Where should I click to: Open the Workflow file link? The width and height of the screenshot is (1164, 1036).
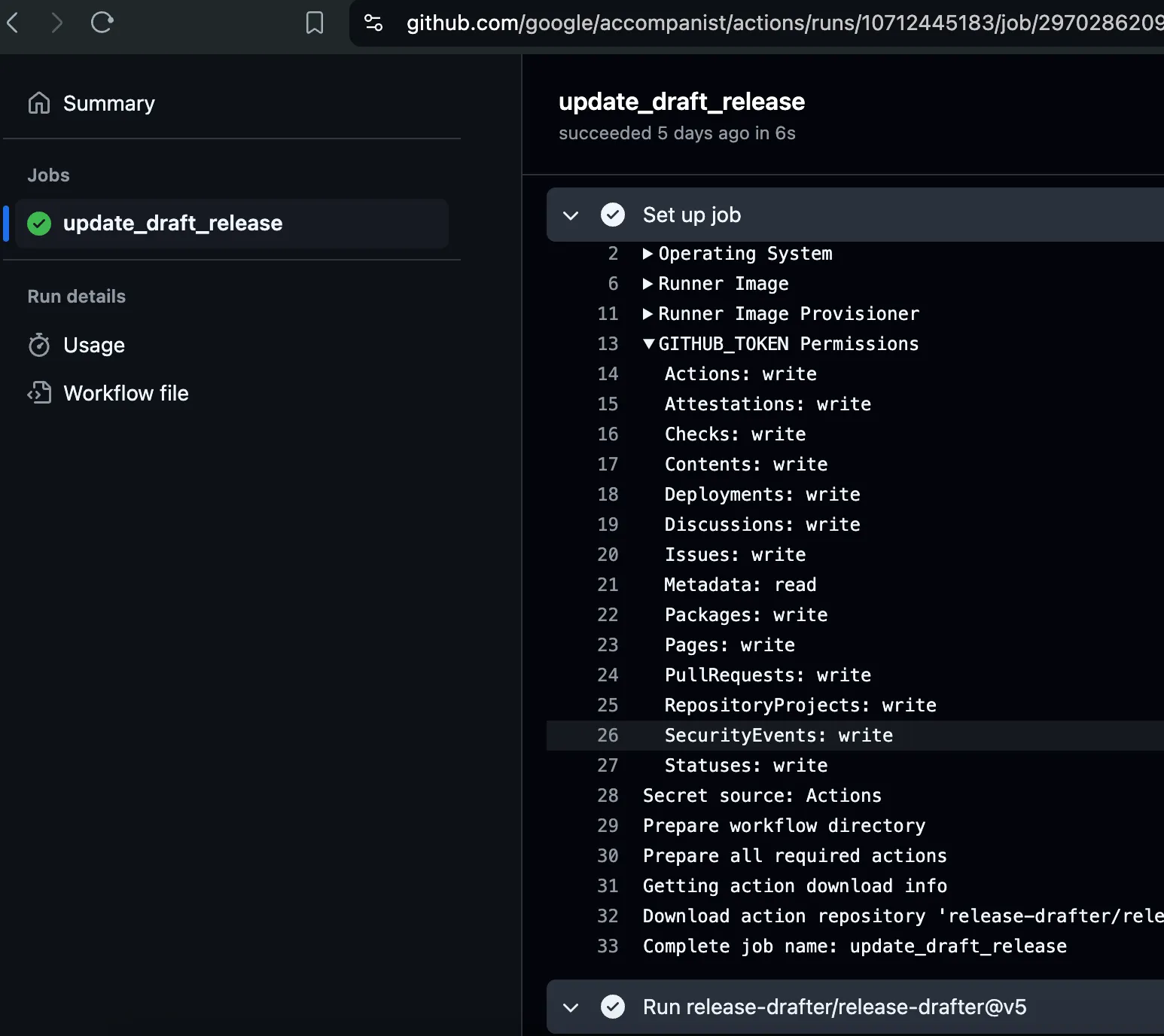(126, 393)
